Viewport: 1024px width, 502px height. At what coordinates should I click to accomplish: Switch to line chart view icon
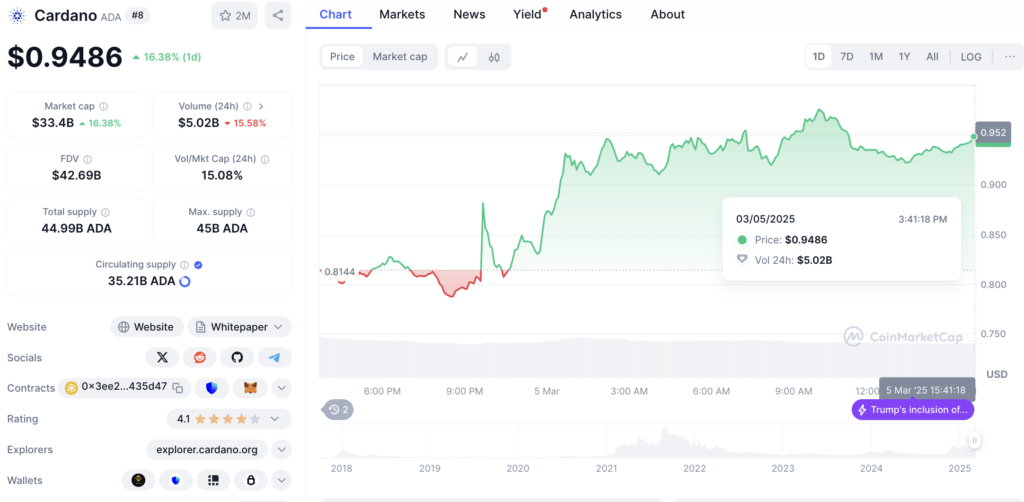[x=462, y=57]
